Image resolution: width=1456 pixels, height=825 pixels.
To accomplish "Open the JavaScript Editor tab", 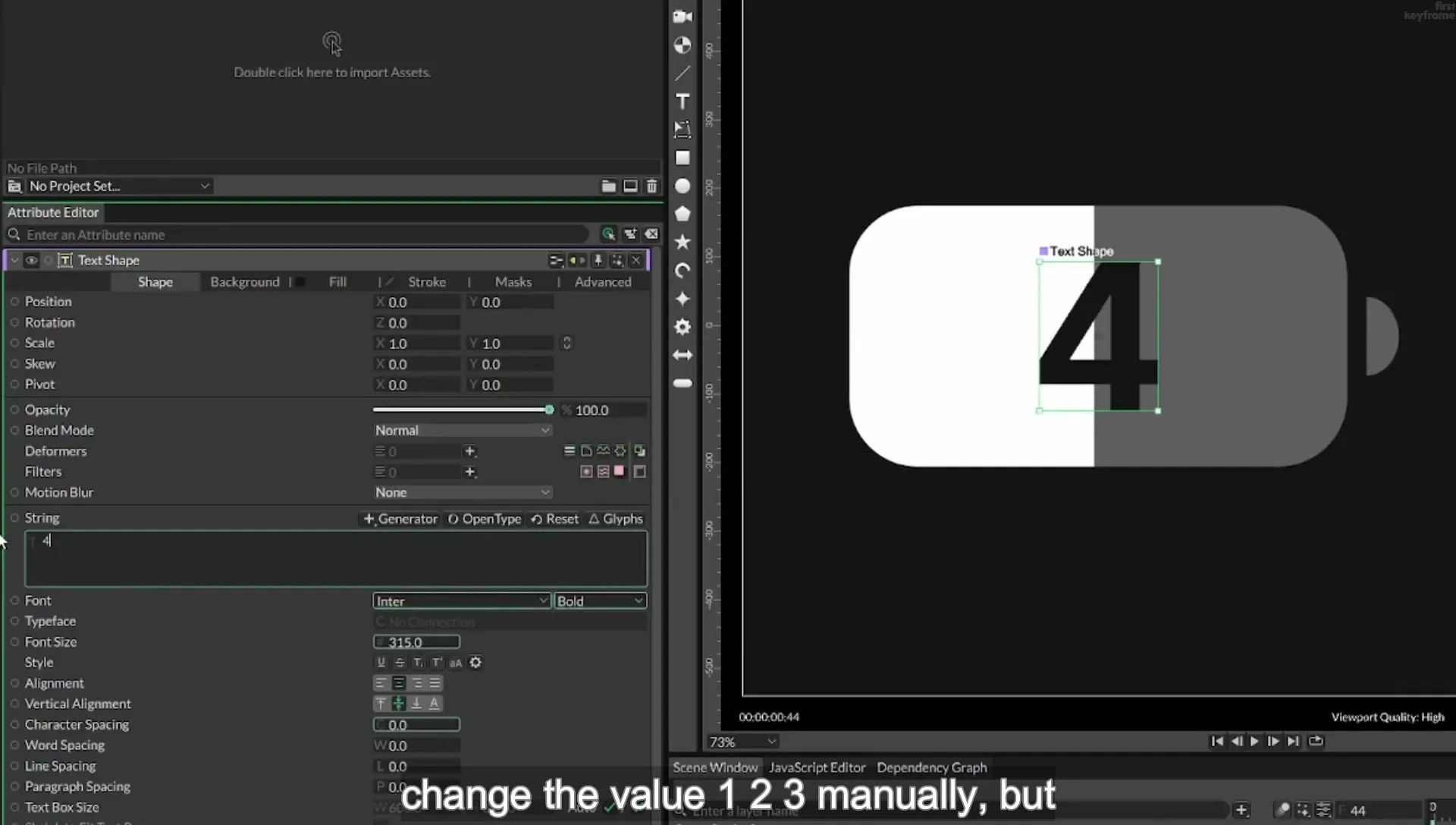I will tap(817, 767).
